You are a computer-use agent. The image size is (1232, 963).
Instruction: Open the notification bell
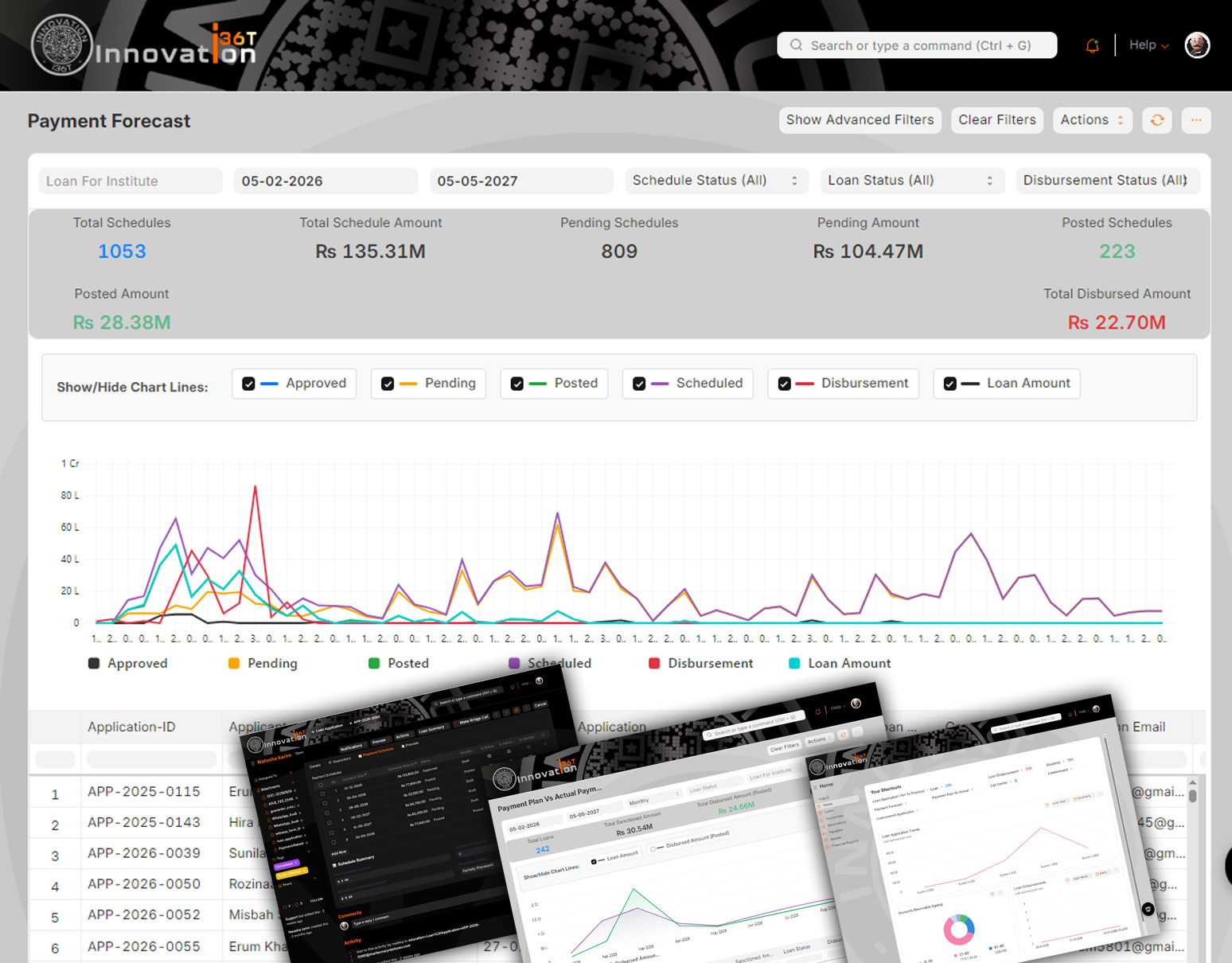coord(1093,45)
